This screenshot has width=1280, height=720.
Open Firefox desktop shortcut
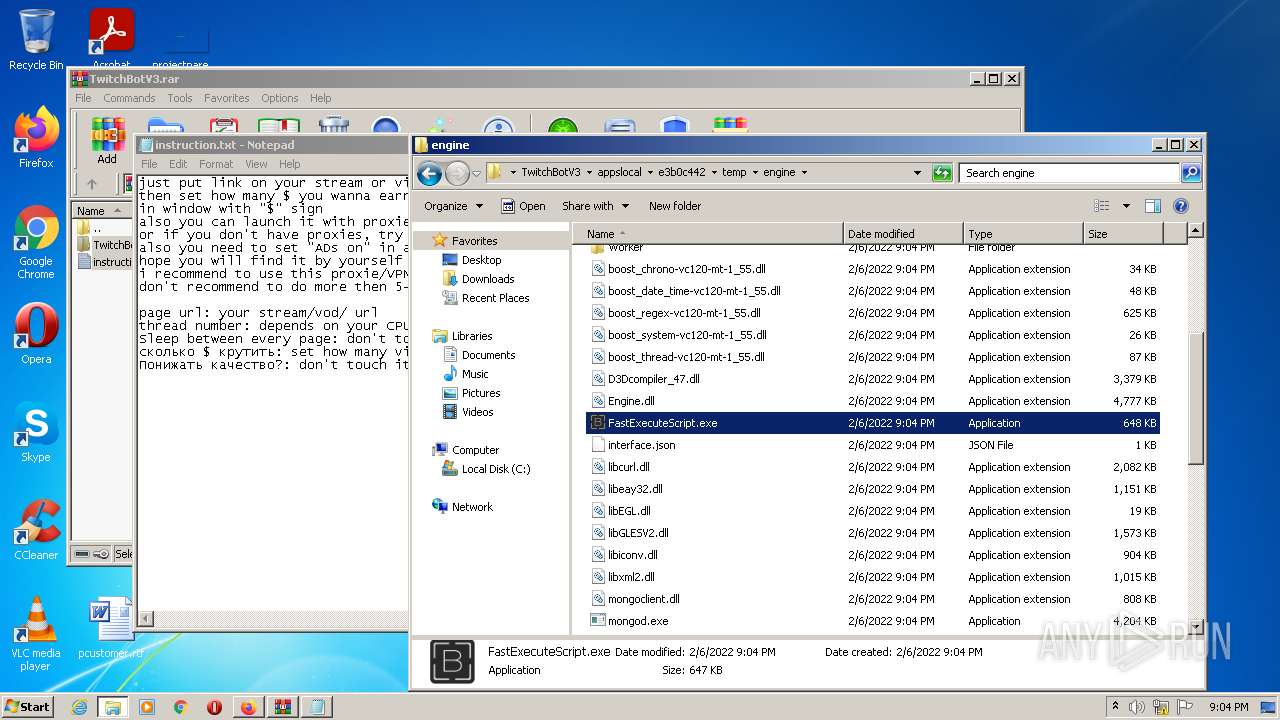(x=36, y=137)
